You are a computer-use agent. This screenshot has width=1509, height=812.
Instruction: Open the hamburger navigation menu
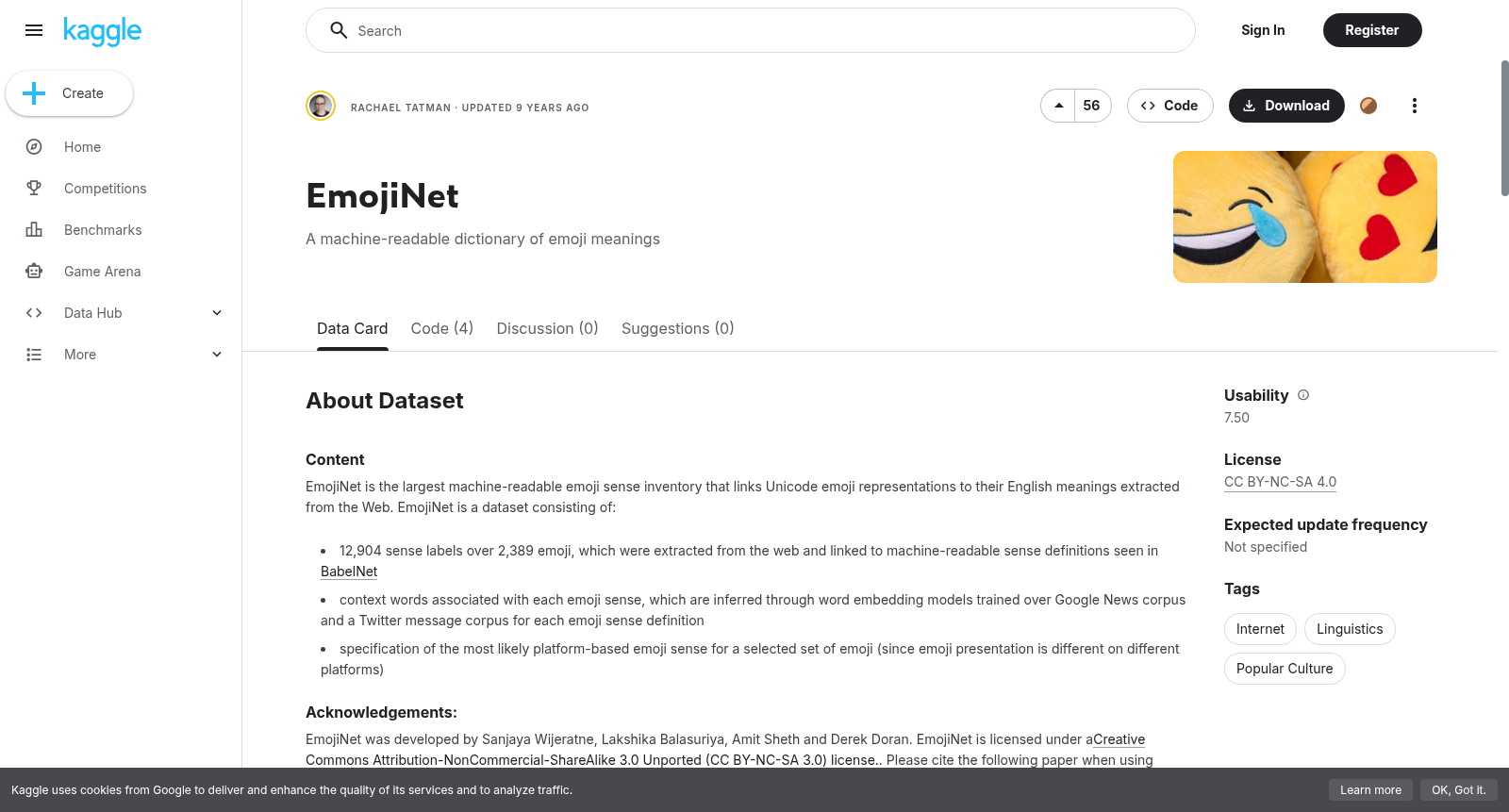(34, 30)
